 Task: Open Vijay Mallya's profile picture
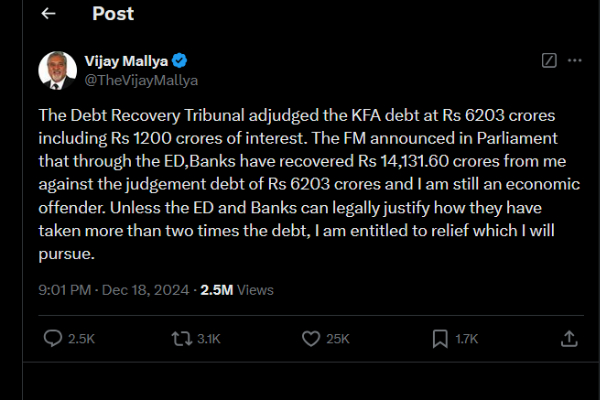pos(56,69)
